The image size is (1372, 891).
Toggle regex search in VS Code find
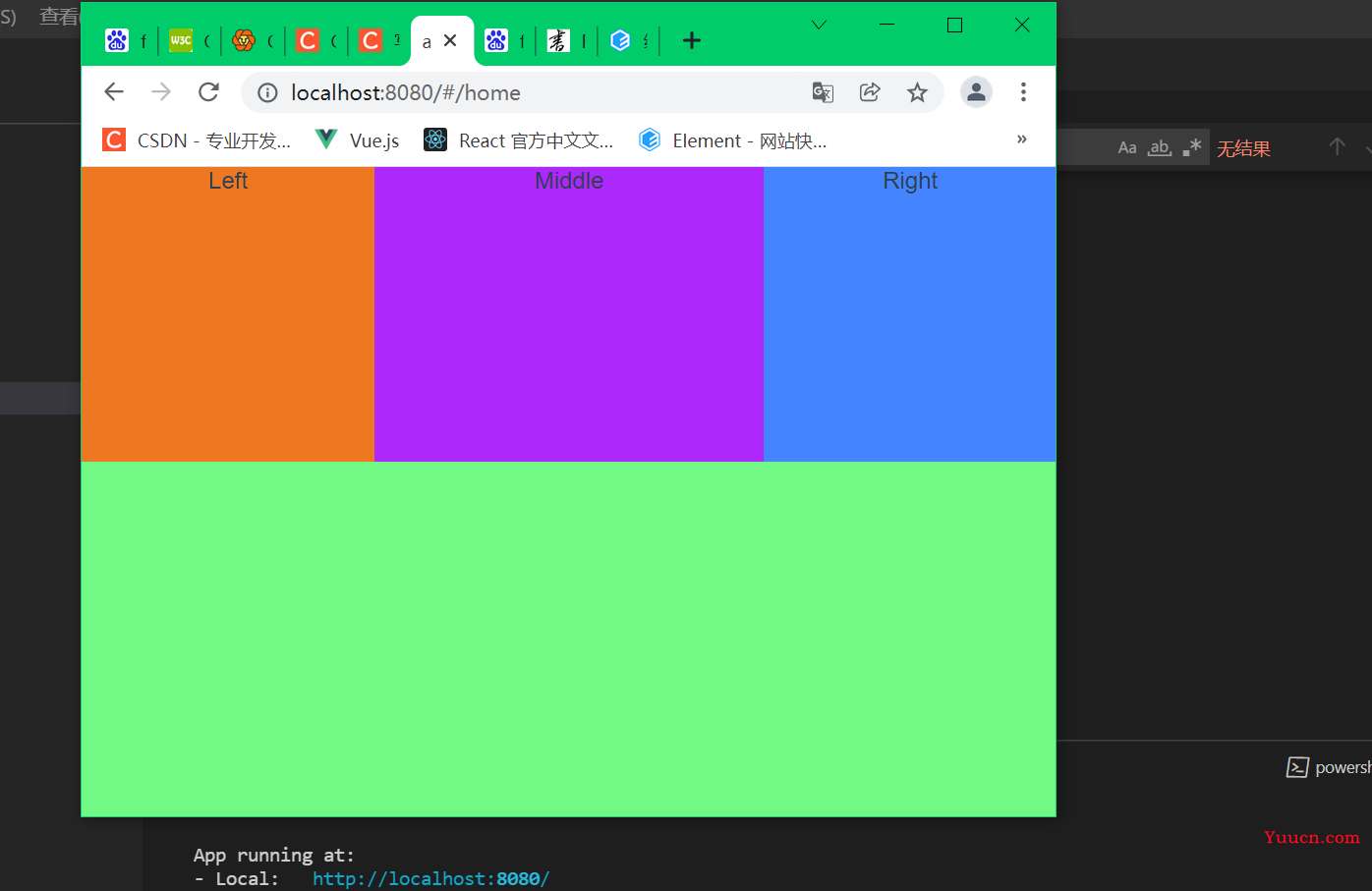coord(1192,147)
